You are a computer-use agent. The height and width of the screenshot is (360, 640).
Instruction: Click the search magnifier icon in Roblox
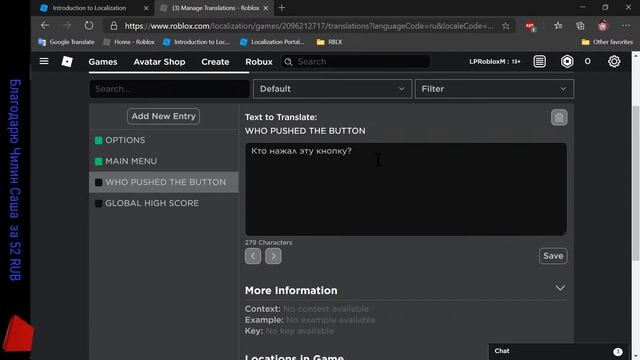pyautogui.click(x=288, y=62)
